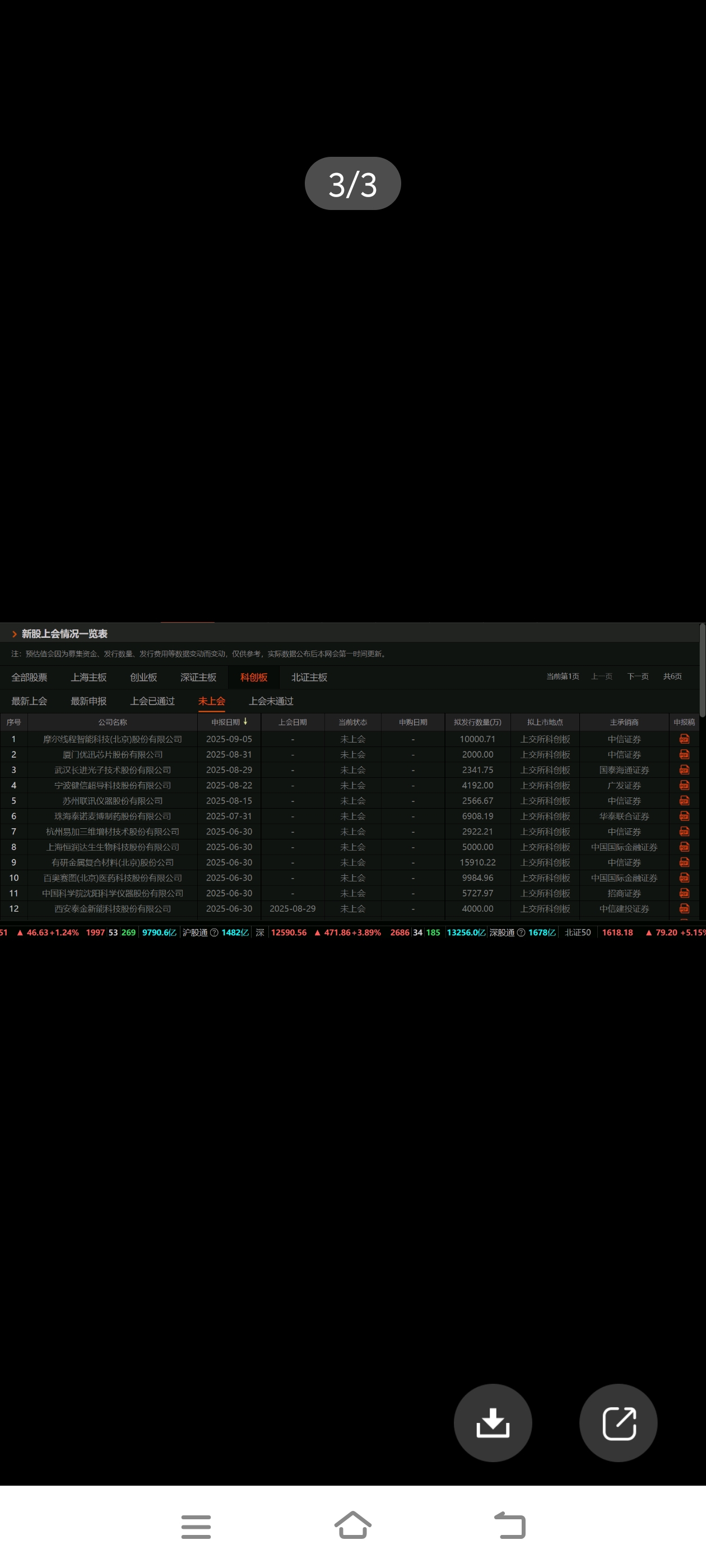Switch to 上海主板 tab
This screenshot has width=706, height=1568.
pos(89,678)
